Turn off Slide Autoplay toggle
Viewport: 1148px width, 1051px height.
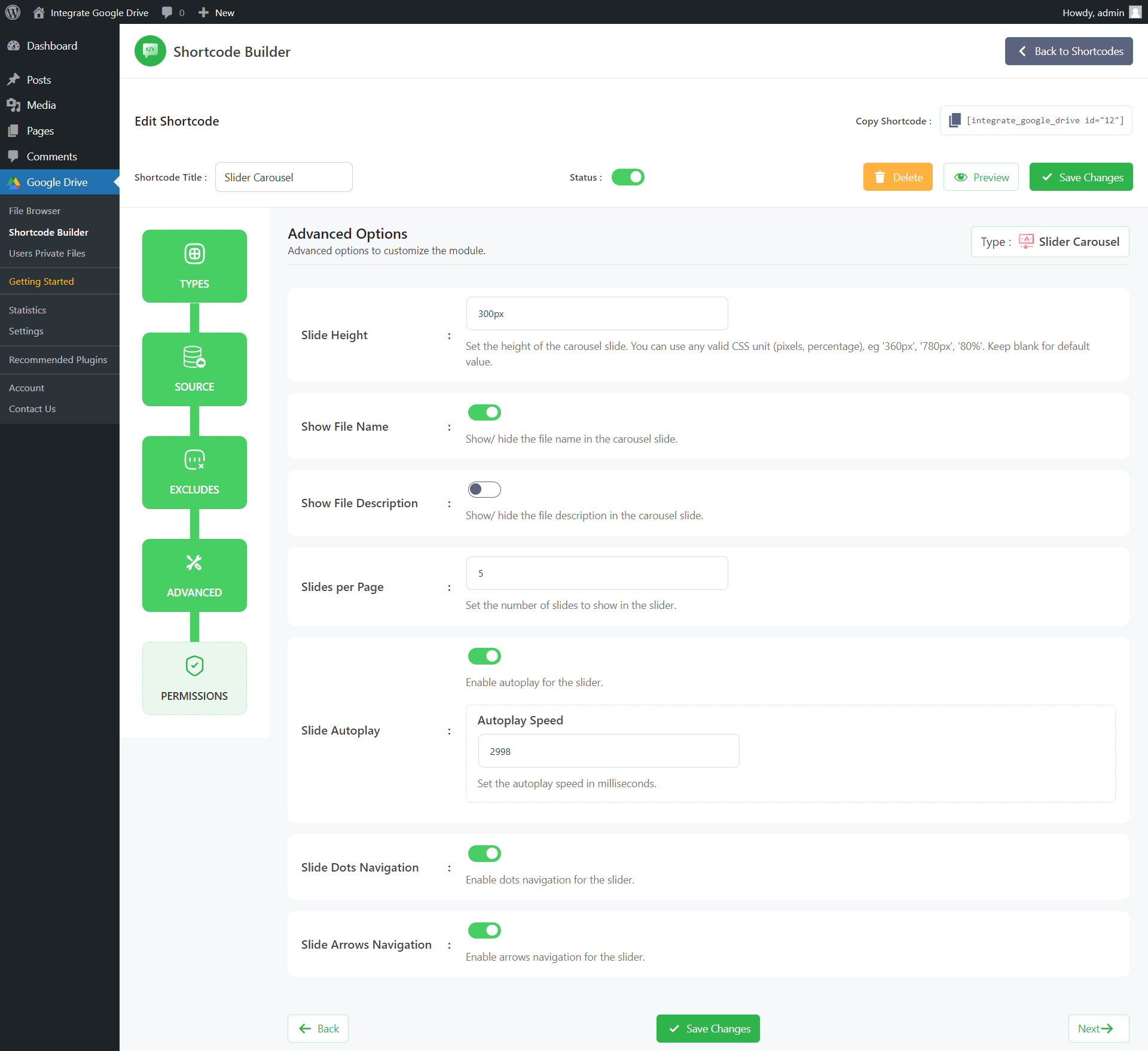point(484,656)
